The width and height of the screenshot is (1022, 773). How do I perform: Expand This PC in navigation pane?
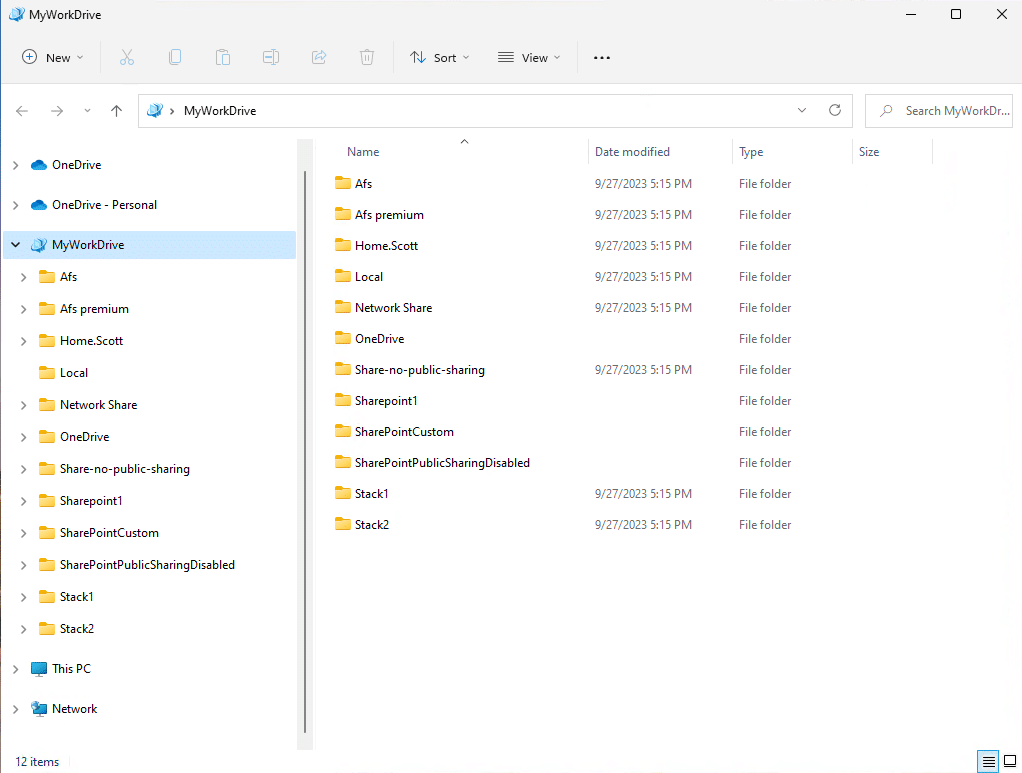click(16, 669)
